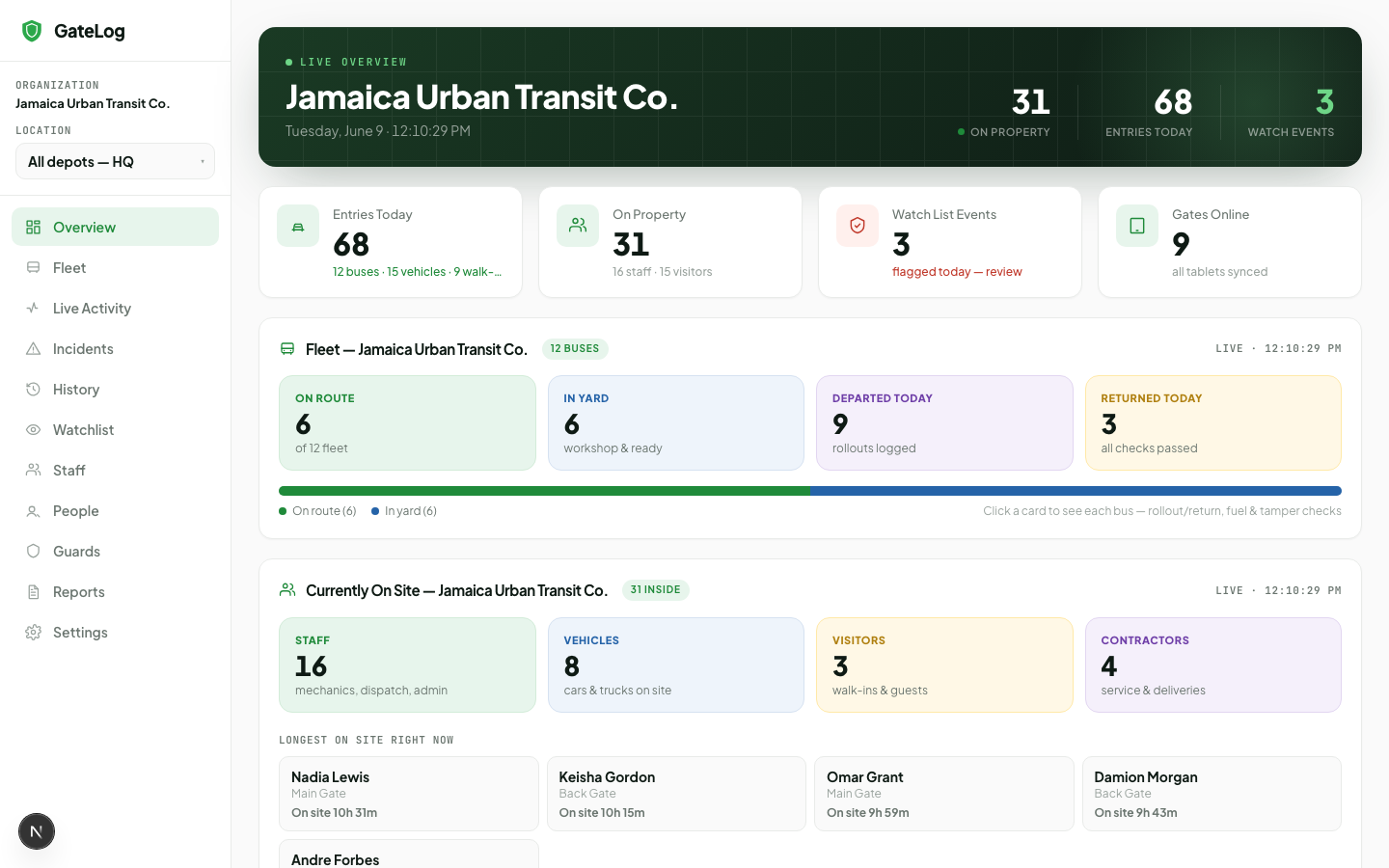
Task: Click the 68 Entries Today header stat
Action: click(x=1149, y=112)
